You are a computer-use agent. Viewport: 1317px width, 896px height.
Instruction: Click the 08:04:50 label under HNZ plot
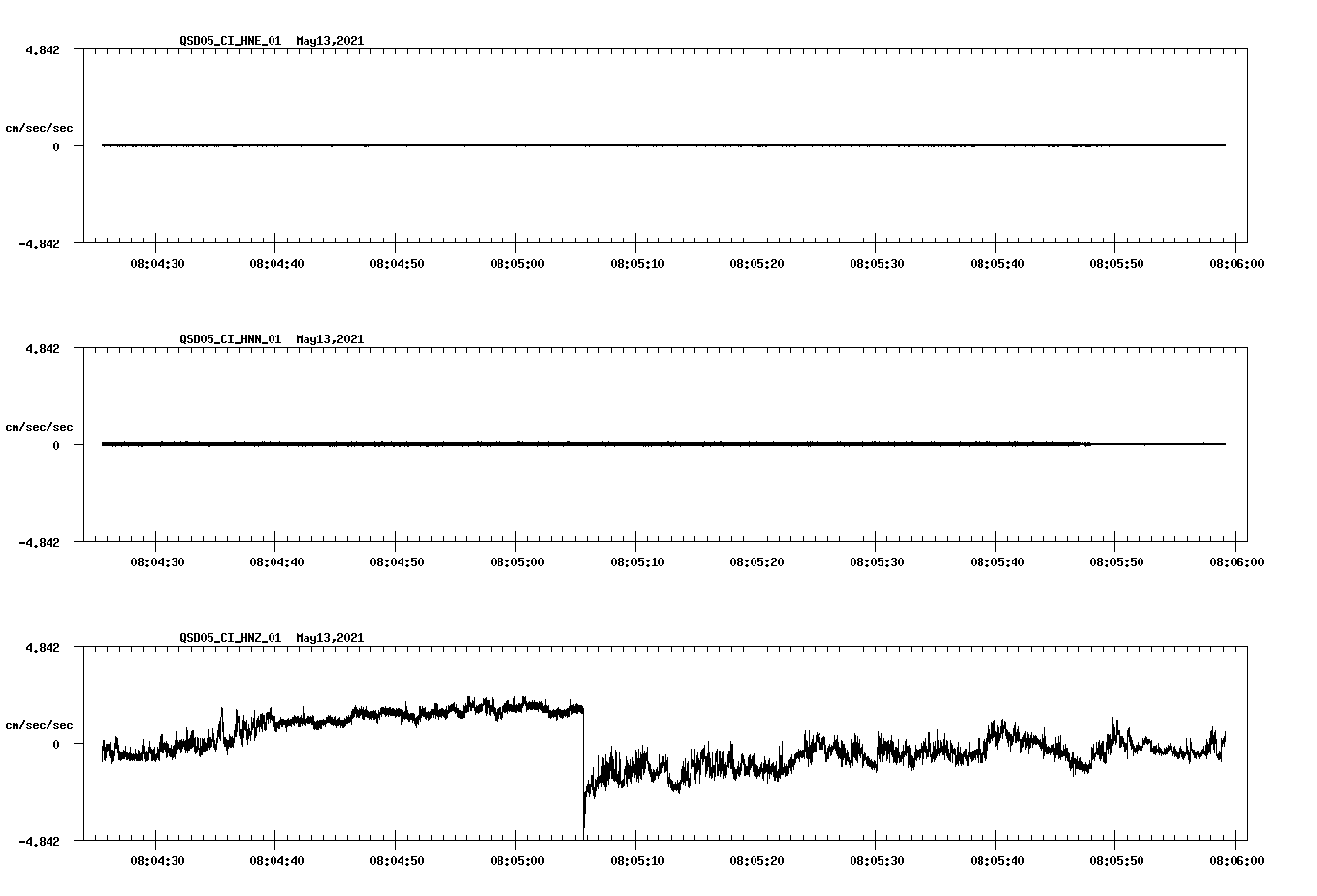[396, 860]
